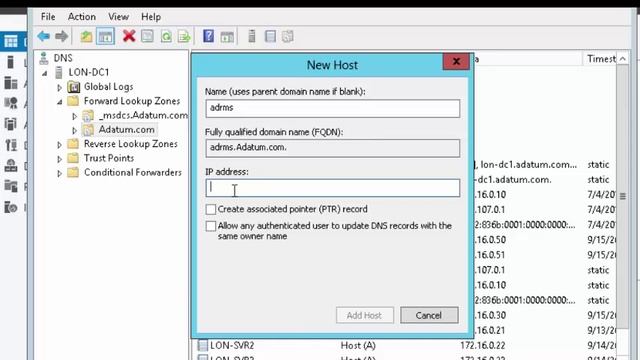Expand the Conditional Forwarders node
Image resolution: width=640 pixels, height=360 pixels.
60,173
